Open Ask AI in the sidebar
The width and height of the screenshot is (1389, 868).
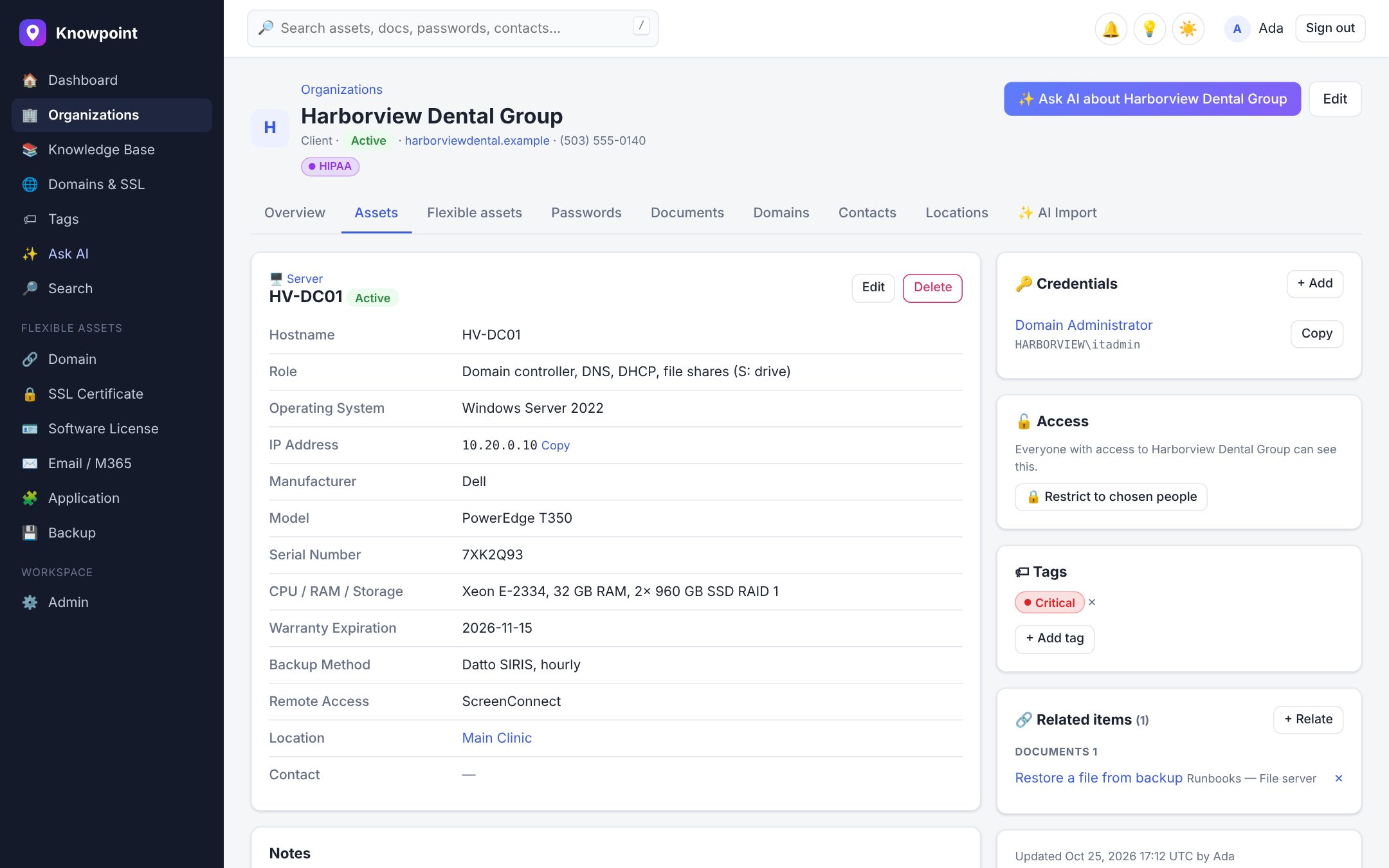point(112,254)
